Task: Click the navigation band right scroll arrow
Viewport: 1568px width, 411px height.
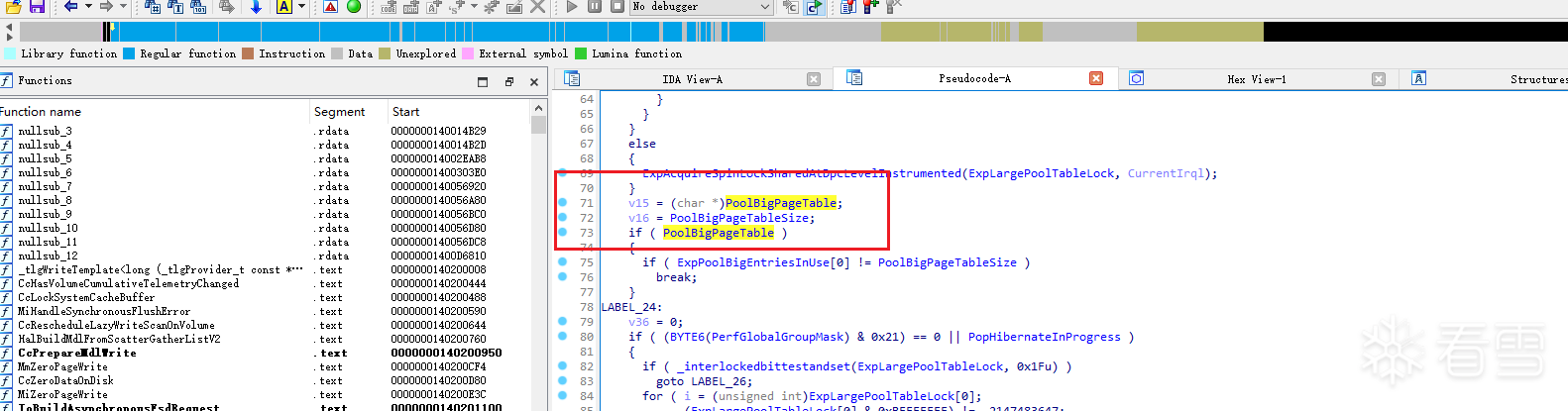Action: [9, 37]
